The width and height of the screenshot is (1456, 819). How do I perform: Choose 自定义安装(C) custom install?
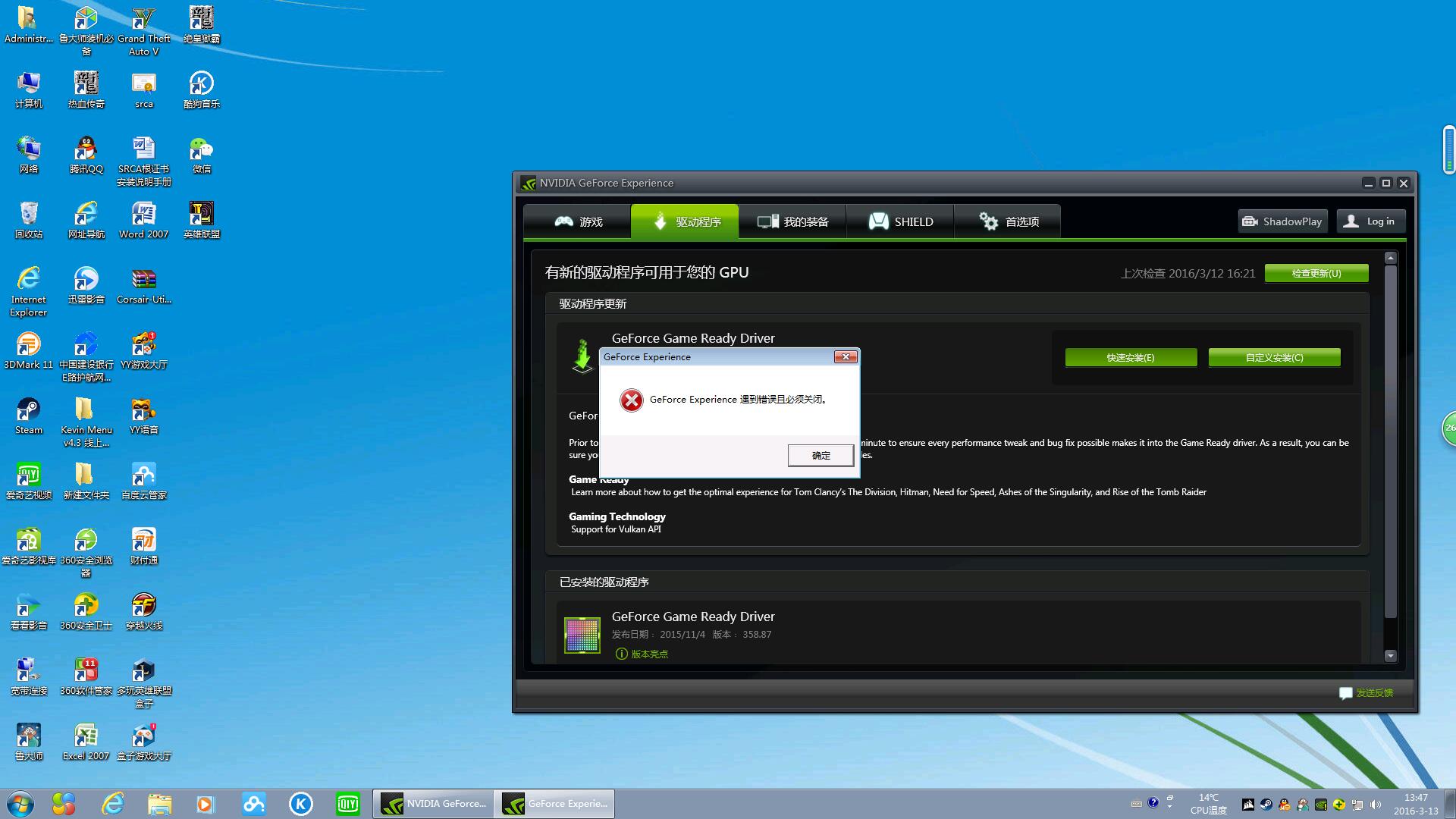[1274, 358]
